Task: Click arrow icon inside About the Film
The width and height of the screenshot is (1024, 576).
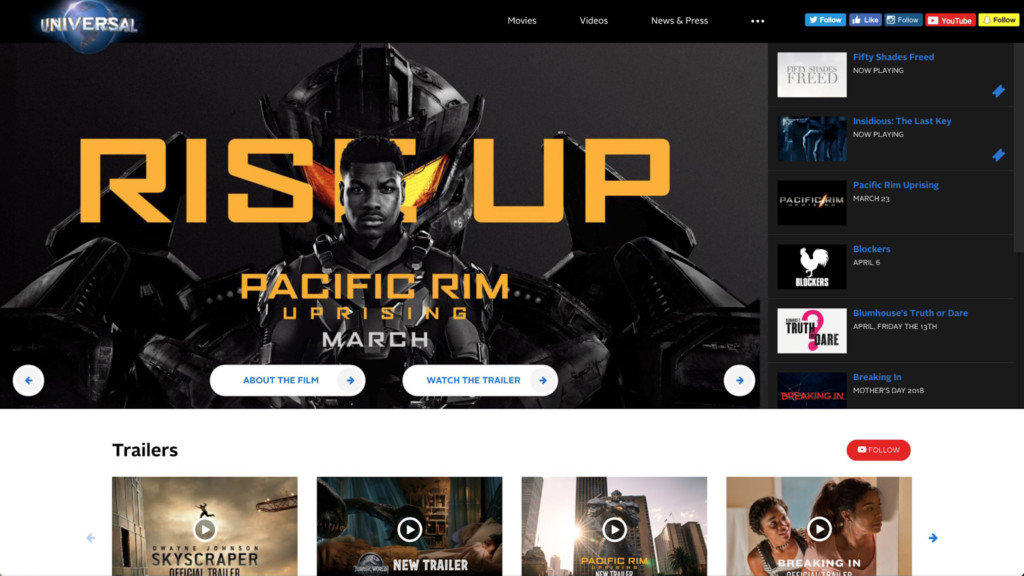Action: coord(351,380)
